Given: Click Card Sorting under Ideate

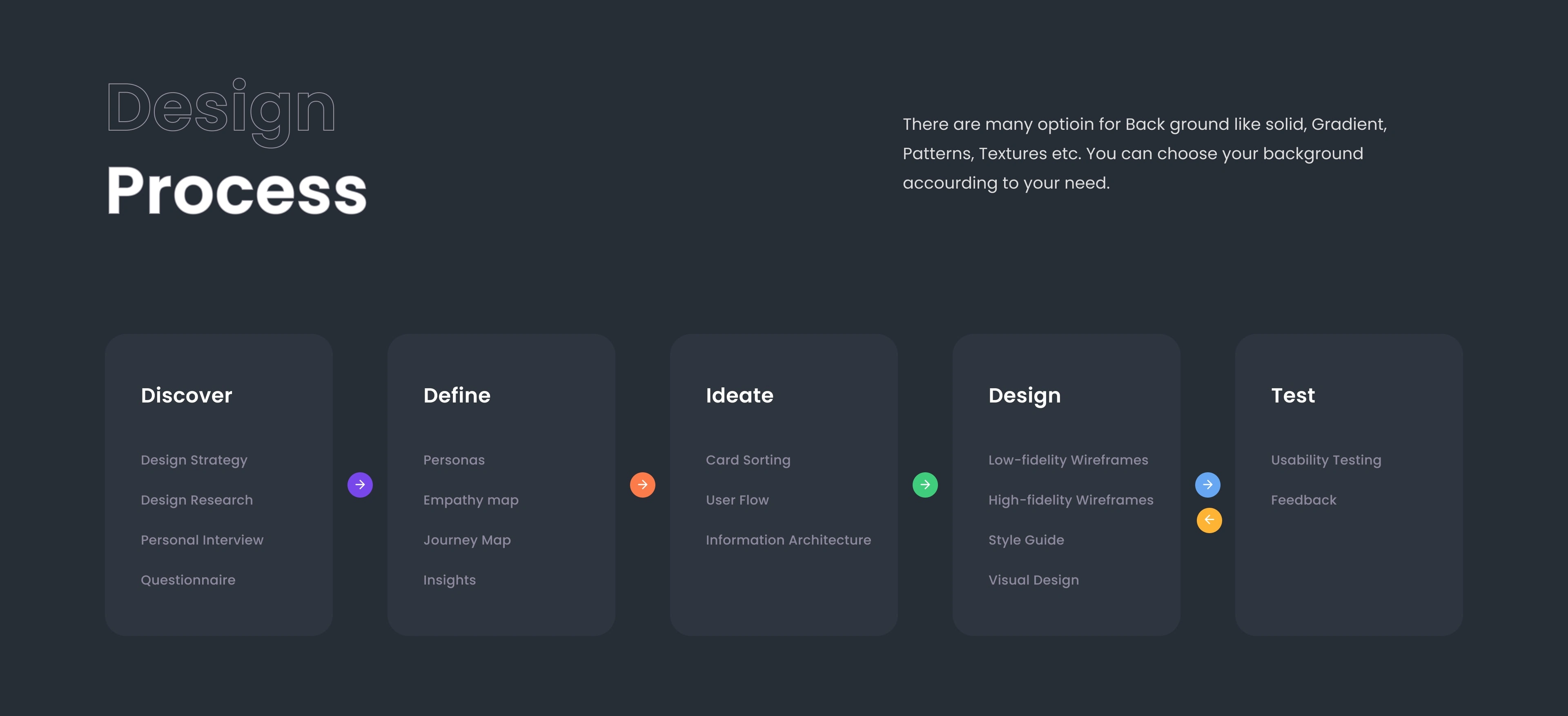Looking at the screenshot, I should pos(748,460).
